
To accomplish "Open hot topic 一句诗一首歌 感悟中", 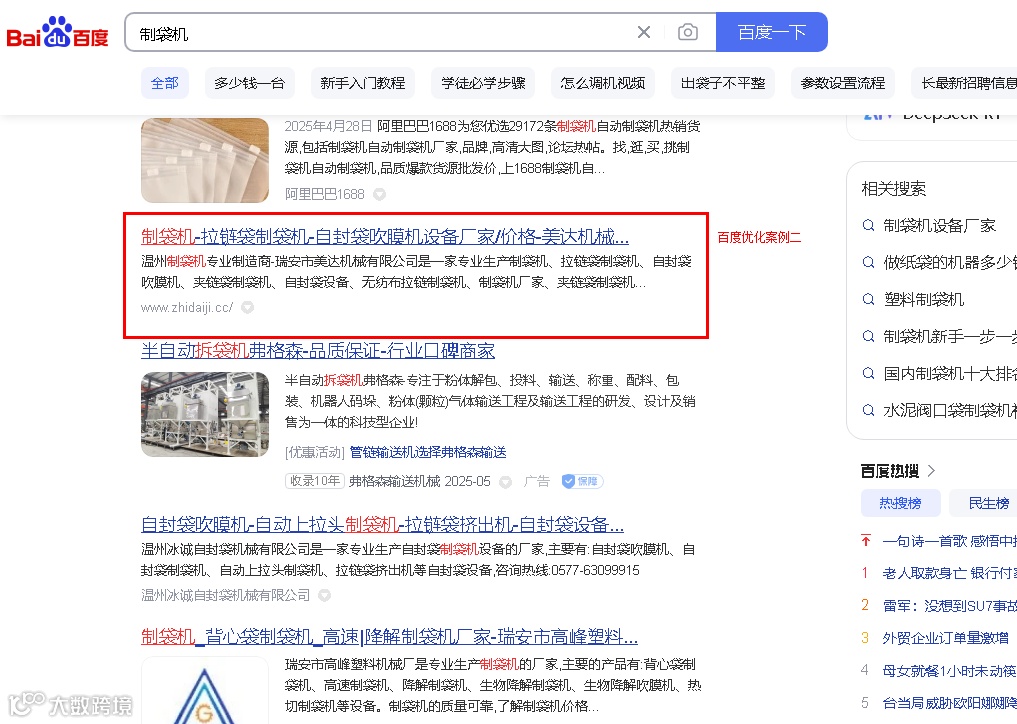I will click(x=950, y=541).
